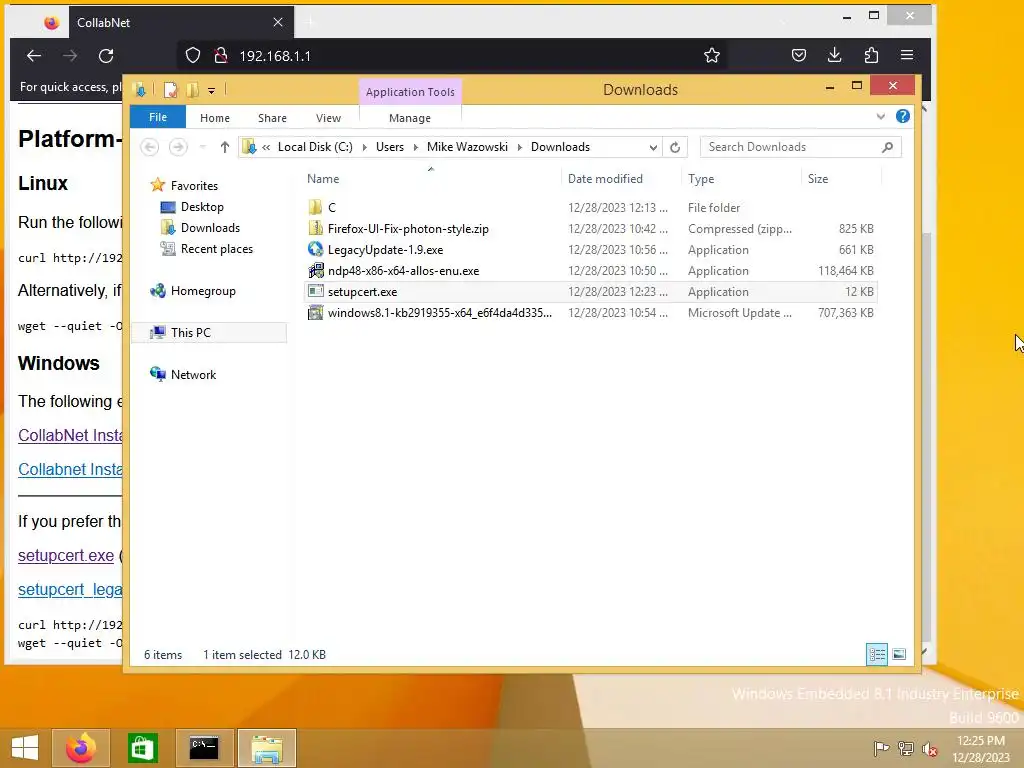Click the Firefox back arrow button
The image size is (1024, 768).
[x=34, y=56]
